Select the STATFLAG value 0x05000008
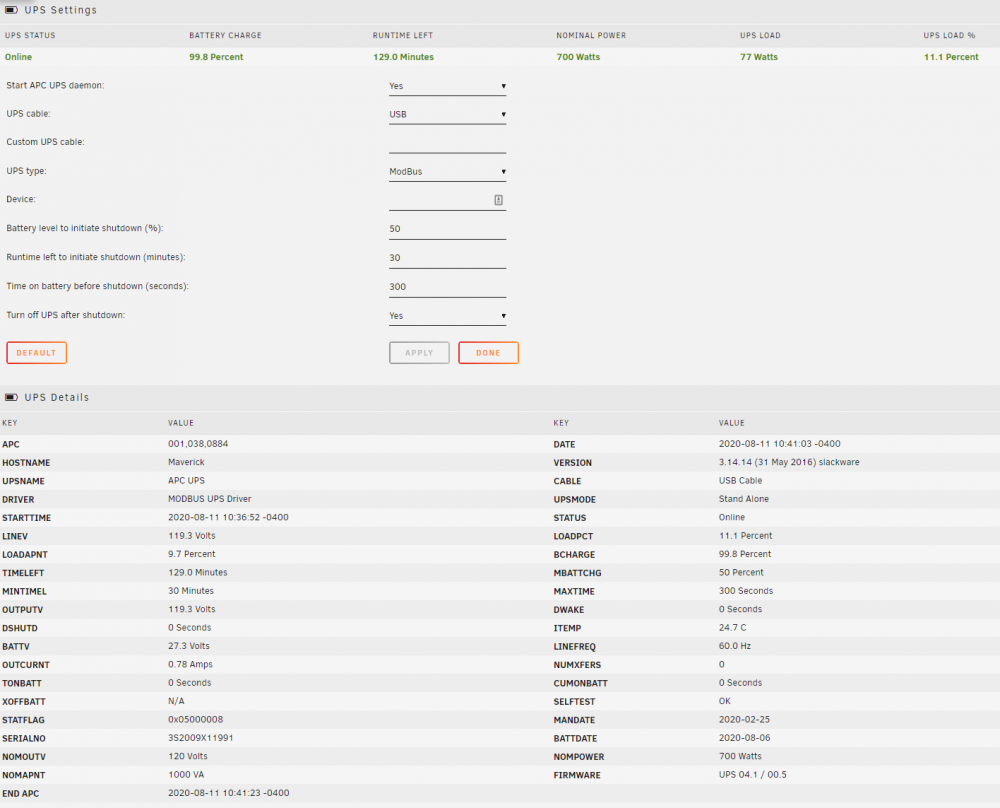Screen dimensions: 1000x808 (x=196, y=719)
